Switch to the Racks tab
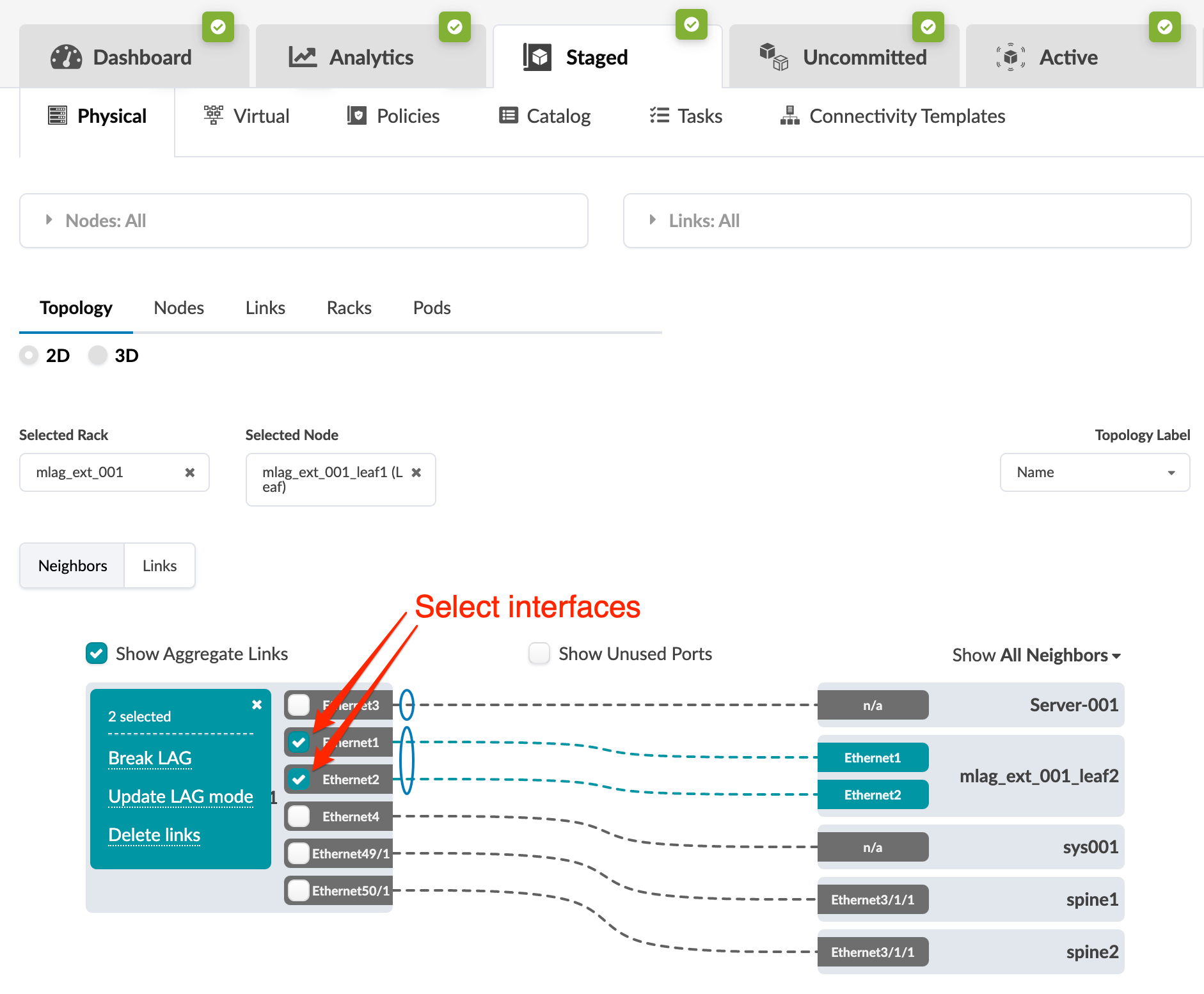Image resolution: width=1204 pixels, height=994 pixels. tap(349, 308)
